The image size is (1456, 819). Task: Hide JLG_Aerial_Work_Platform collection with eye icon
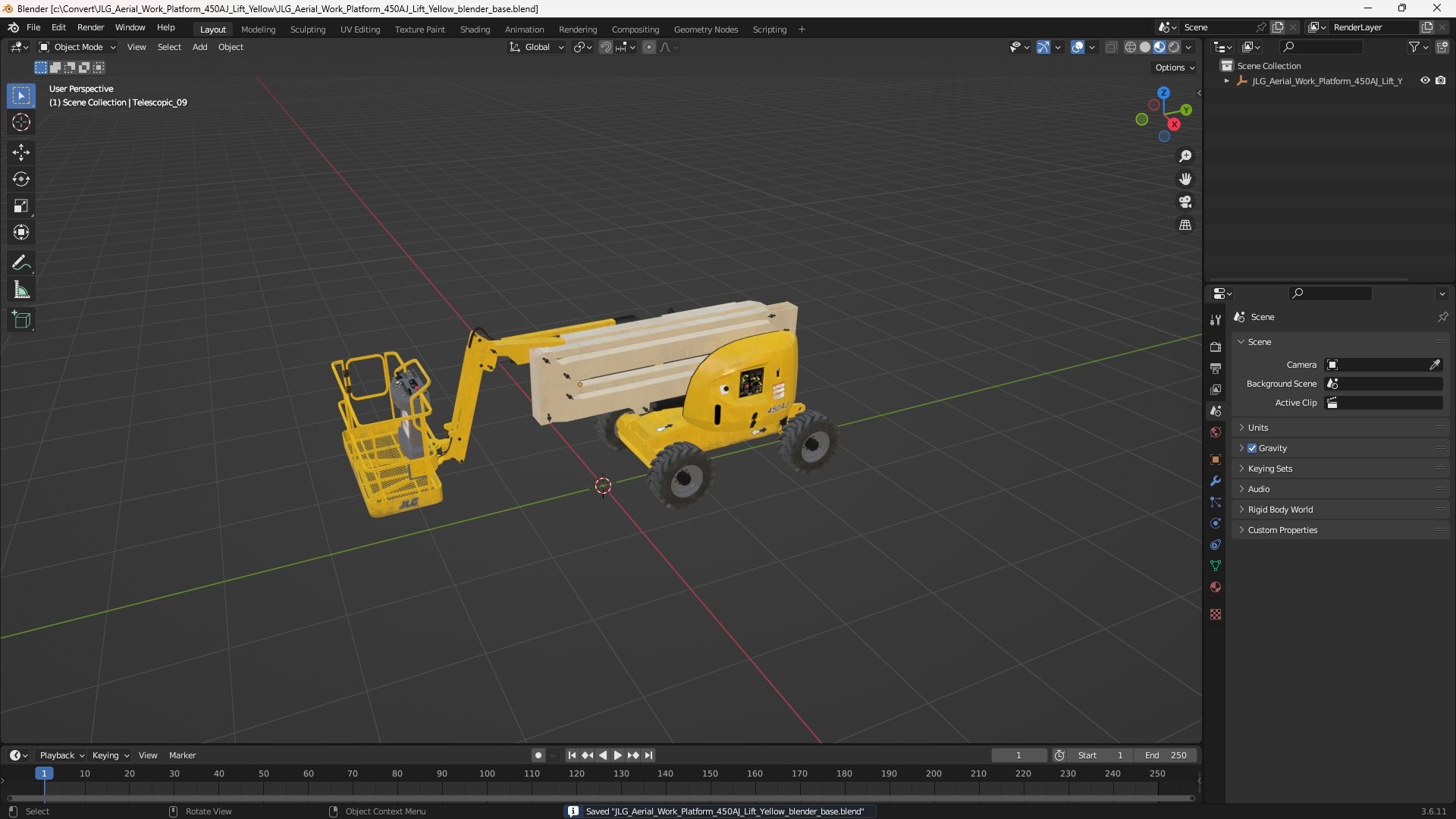[1425, 80]
